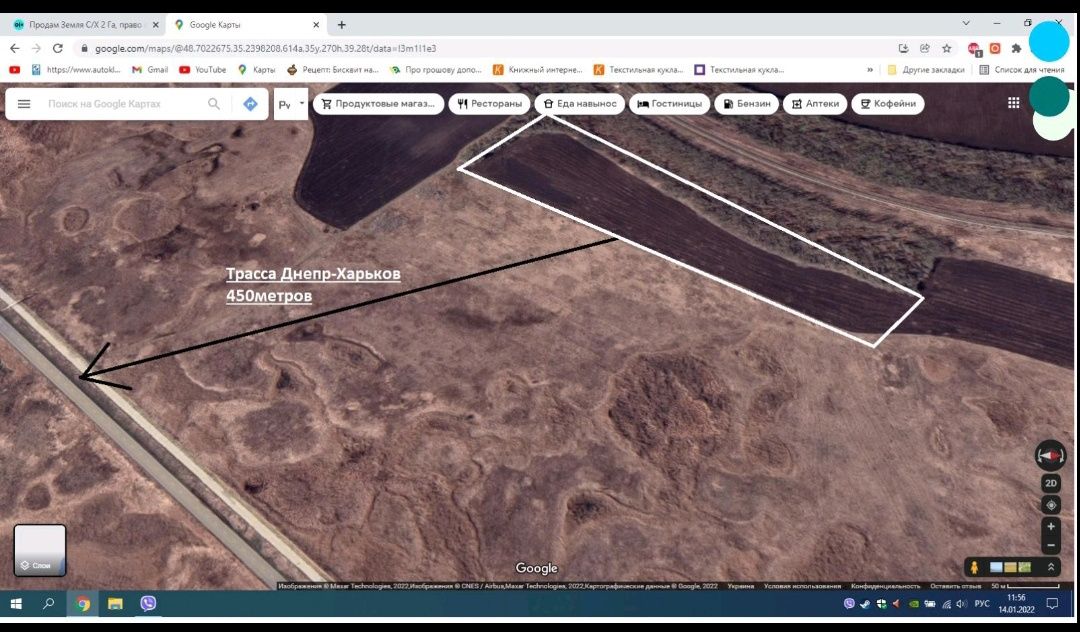This screenshot has width=1080, height=632.
Task: Select the Street View pegman
Action: (x=974, y=567)
